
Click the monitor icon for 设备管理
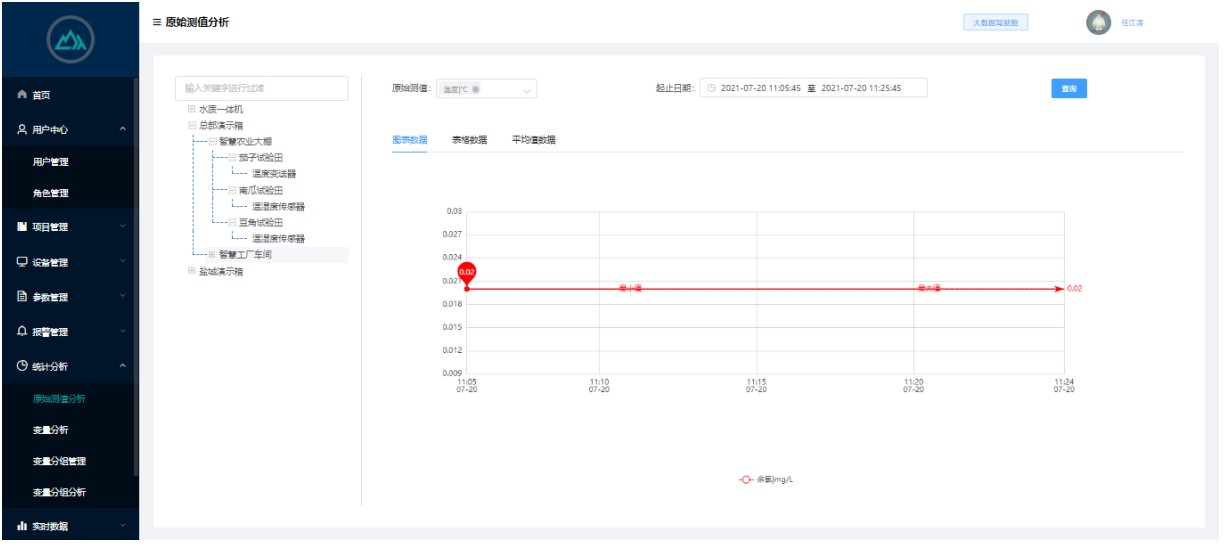point(22,262)
